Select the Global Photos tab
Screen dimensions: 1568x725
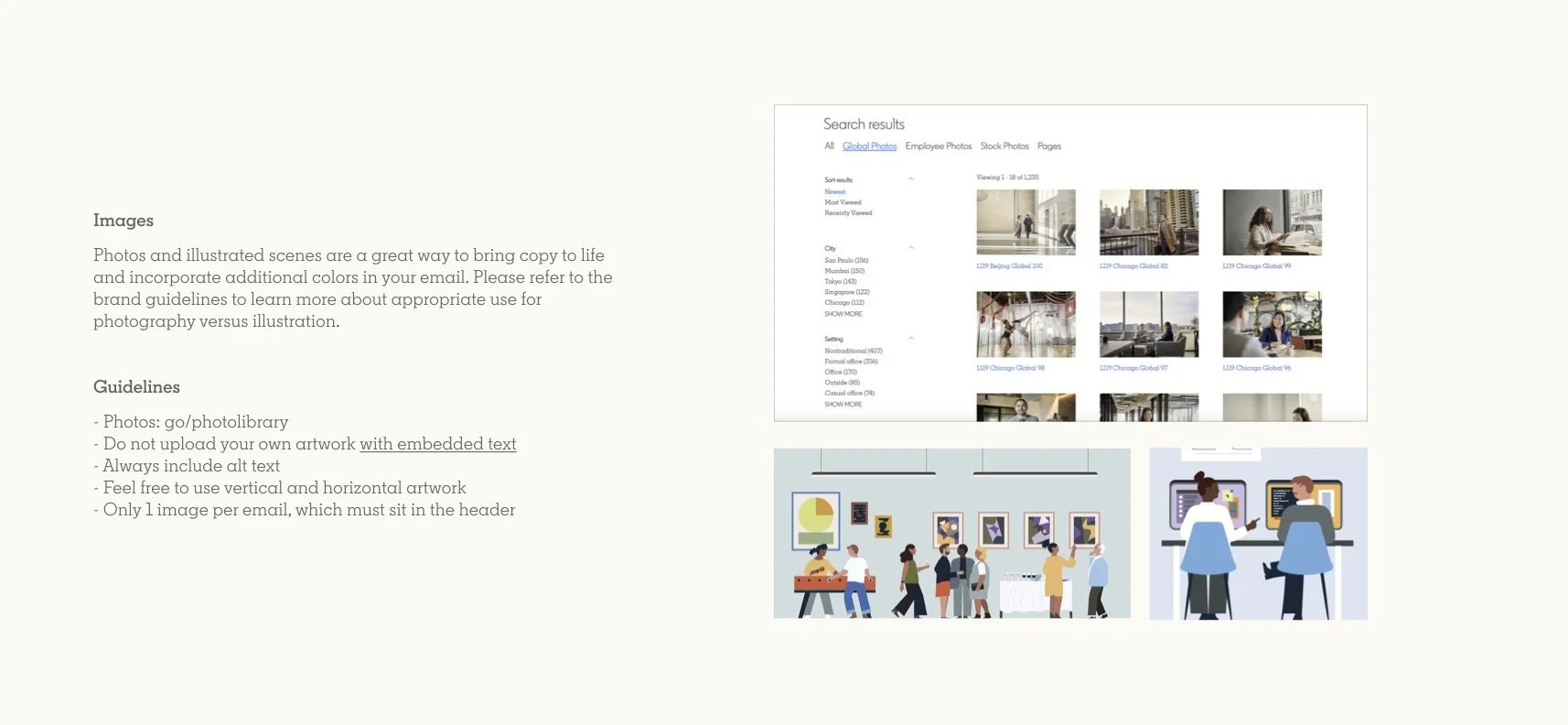coord(869,146)
